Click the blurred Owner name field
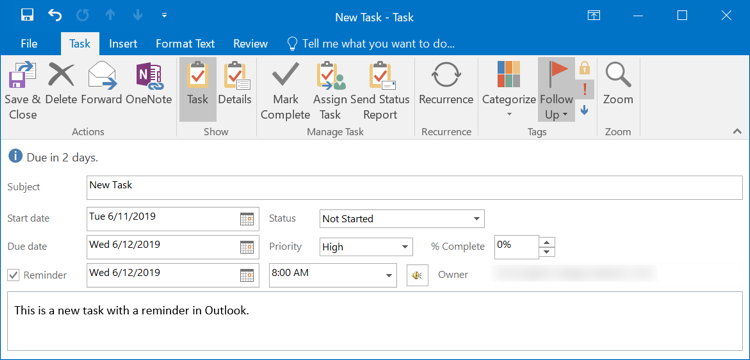 click(x=574, y=274)
